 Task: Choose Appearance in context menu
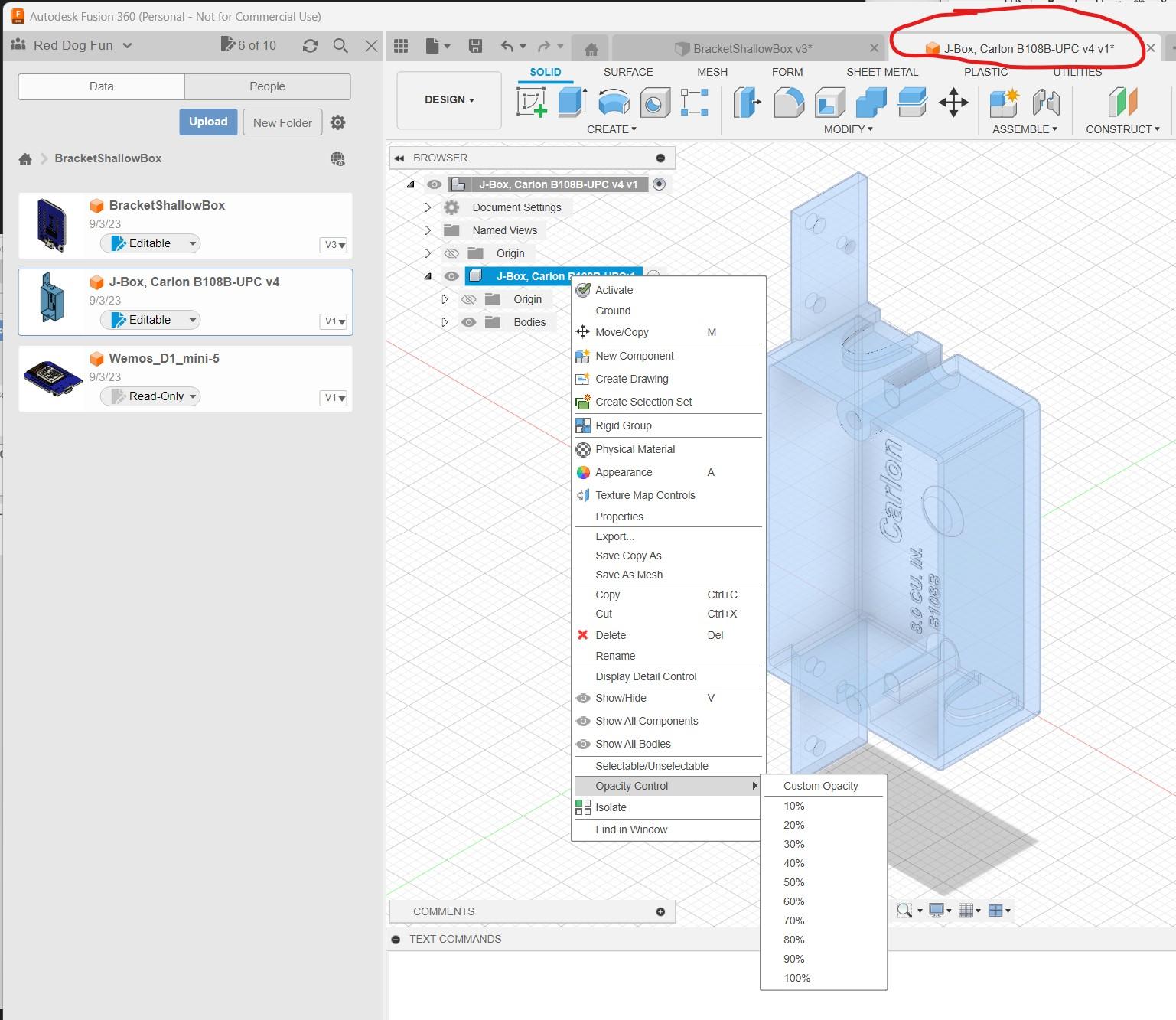(x=669, y=472)
